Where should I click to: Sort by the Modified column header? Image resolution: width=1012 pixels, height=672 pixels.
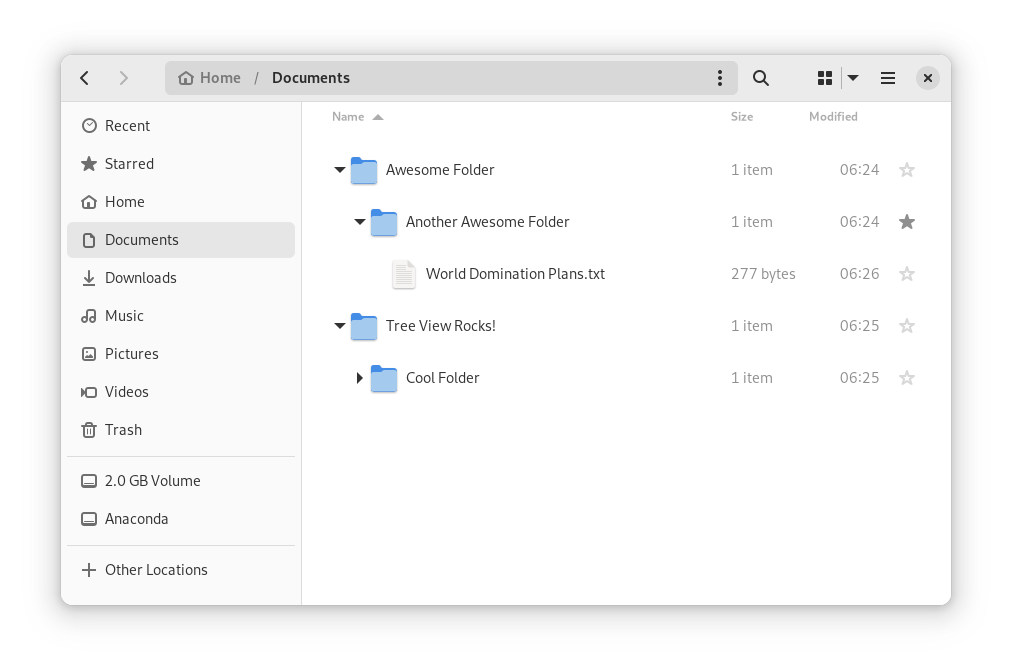(833, 117)
